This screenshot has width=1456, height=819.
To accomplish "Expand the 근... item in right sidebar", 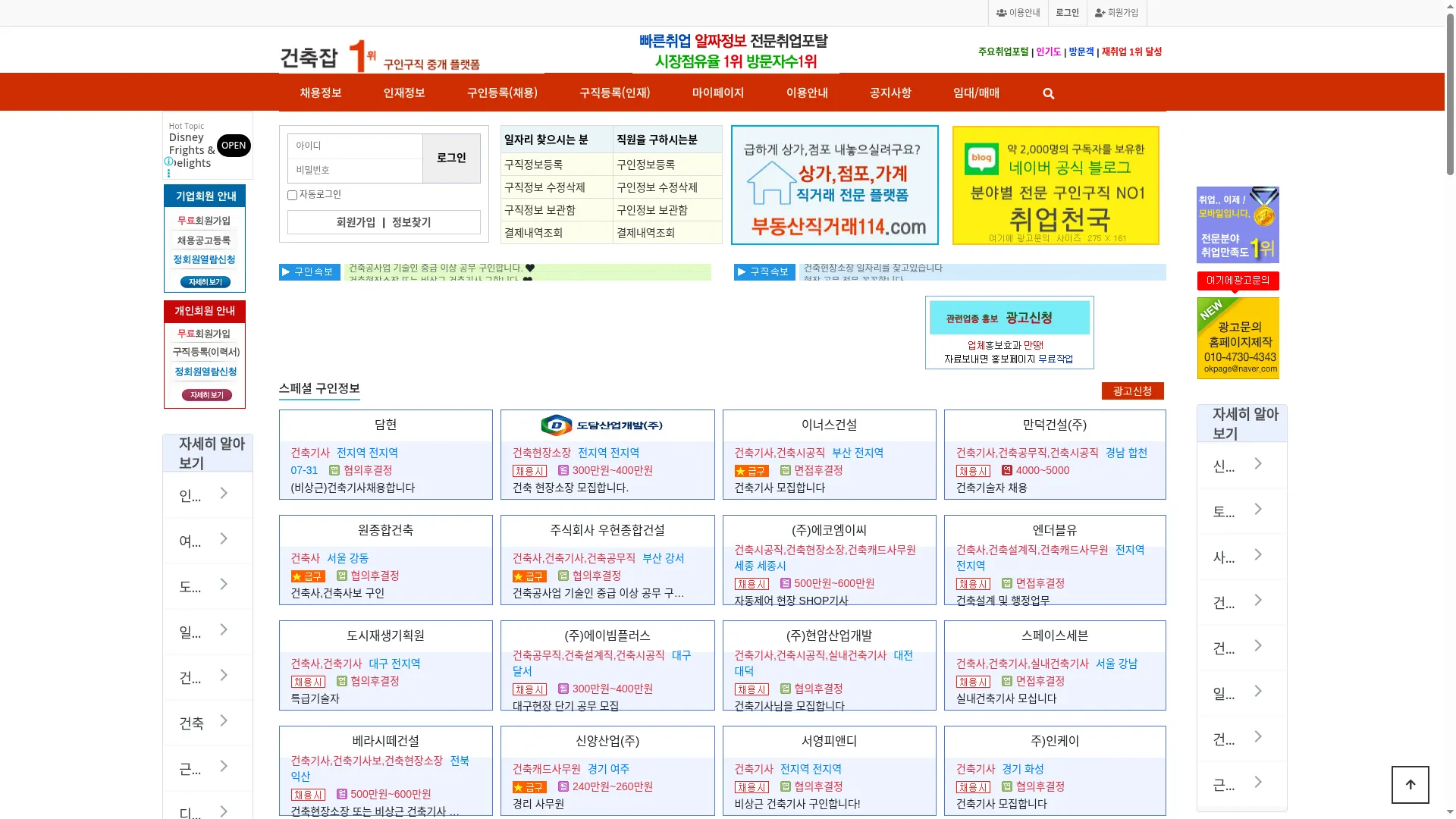I will click(x=1242, y=784).
